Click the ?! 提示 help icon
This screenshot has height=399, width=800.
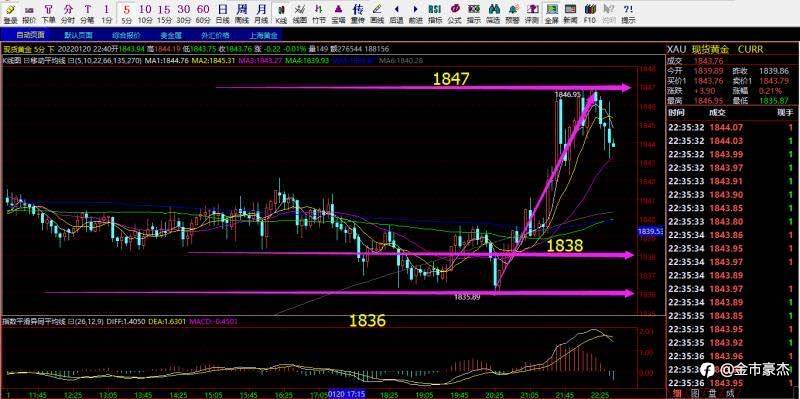coord(628,13)
